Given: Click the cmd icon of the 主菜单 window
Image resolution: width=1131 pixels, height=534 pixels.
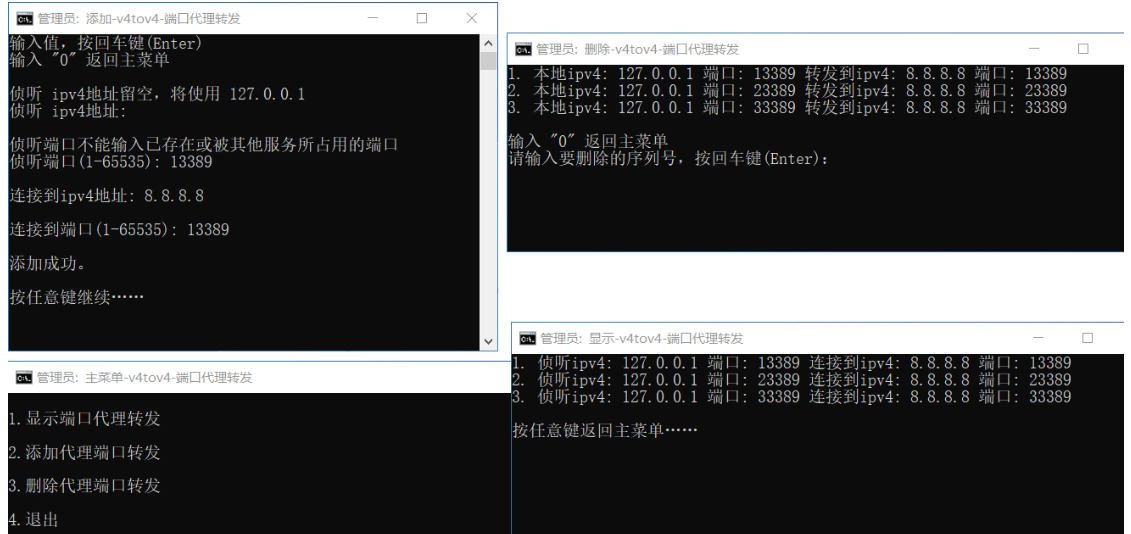Looking at the screenshot, I should coord(24,377).
